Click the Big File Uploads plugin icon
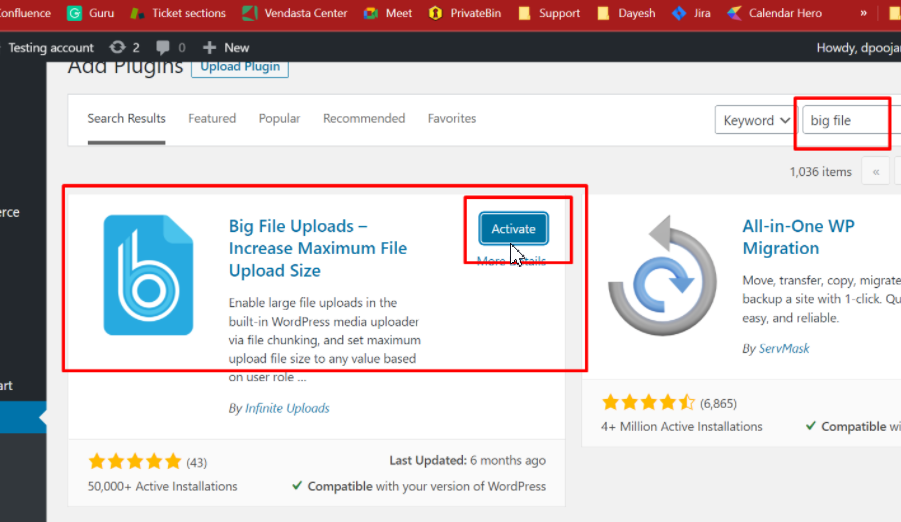The width and height of the screenshot is (901, 522). click(148, 275)
